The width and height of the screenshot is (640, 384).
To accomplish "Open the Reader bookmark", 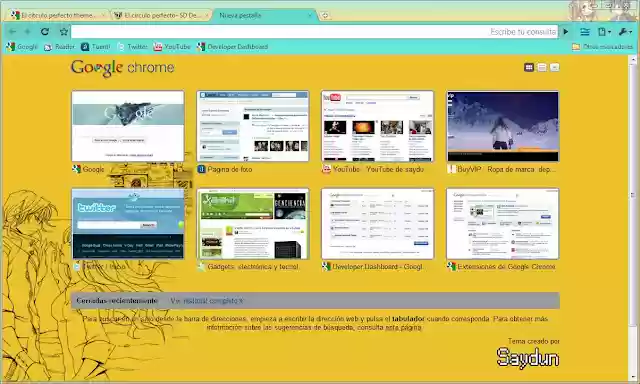I will 60,47.
